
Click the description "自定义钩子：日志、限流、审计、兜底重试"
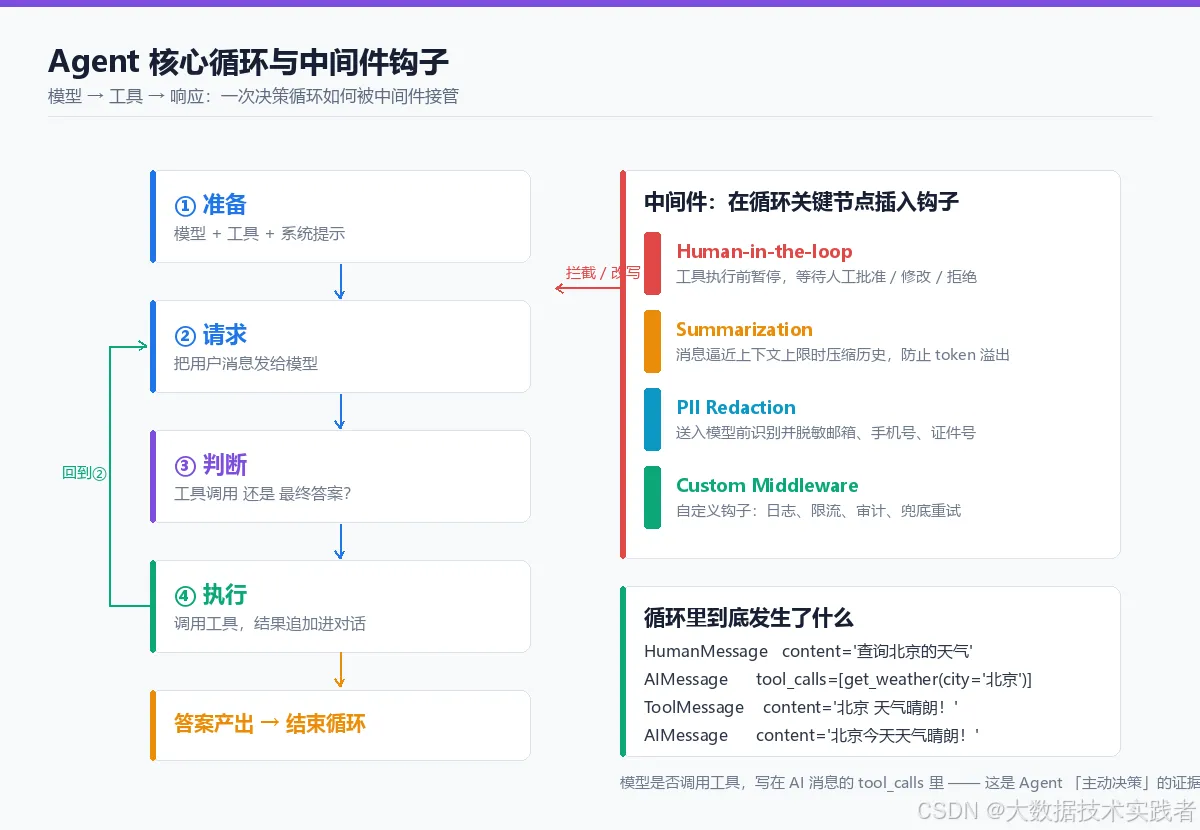point(818,511)
